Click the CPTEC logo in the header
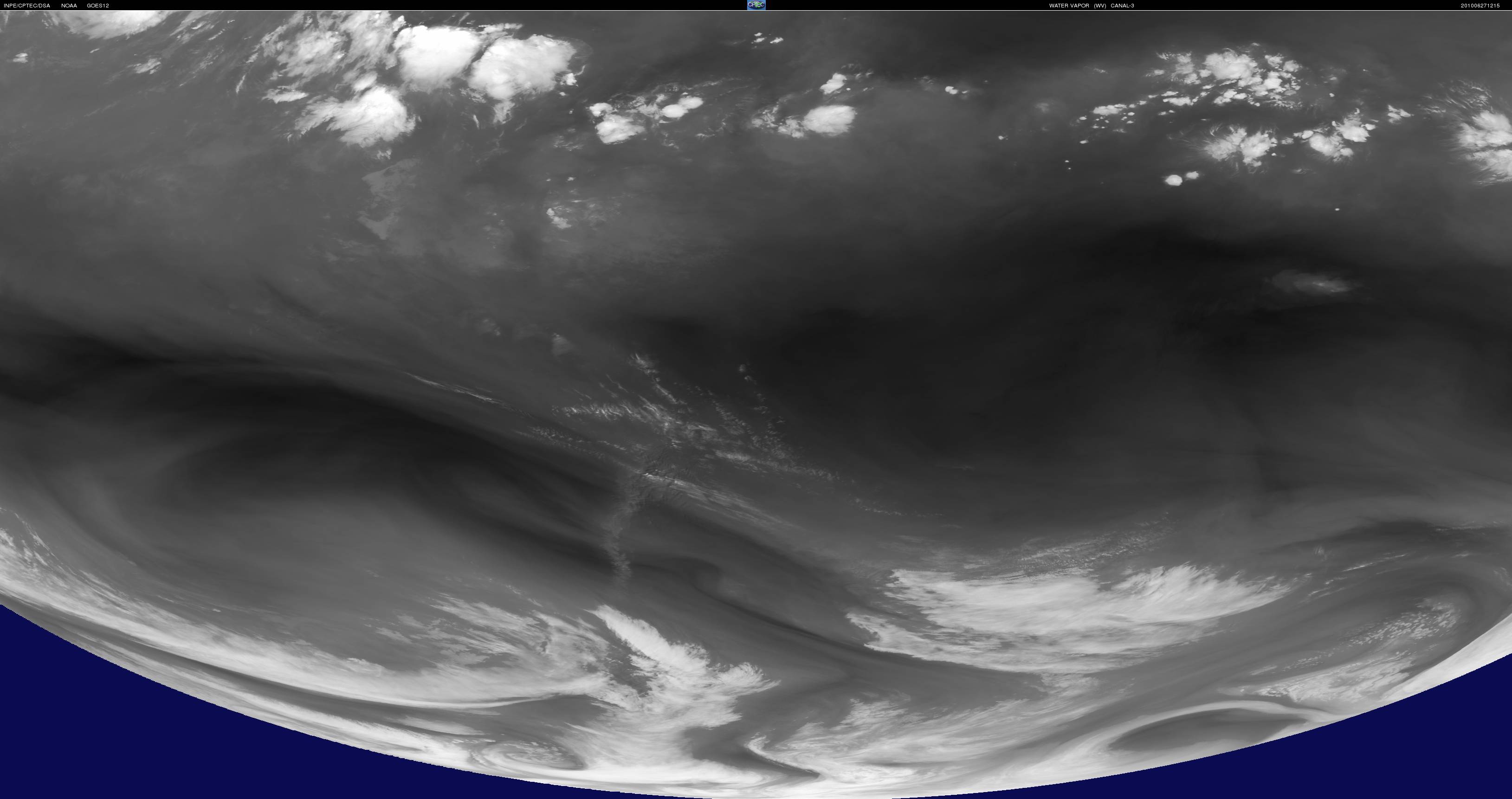 click(756, 5)
